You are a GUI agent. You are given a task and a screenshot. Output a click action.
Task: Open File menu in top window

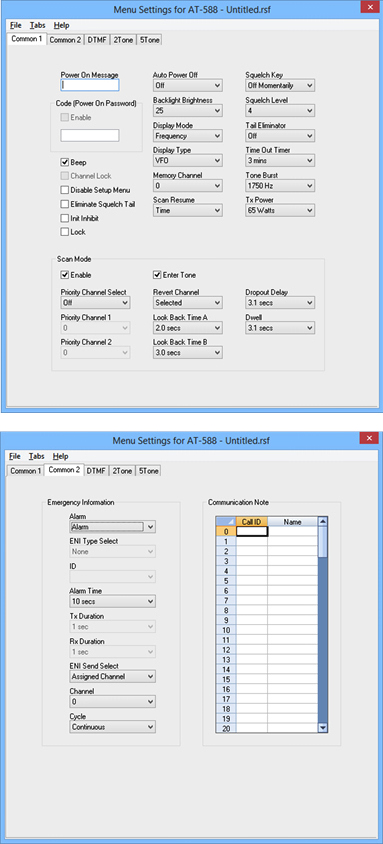(x=16, y=25)
